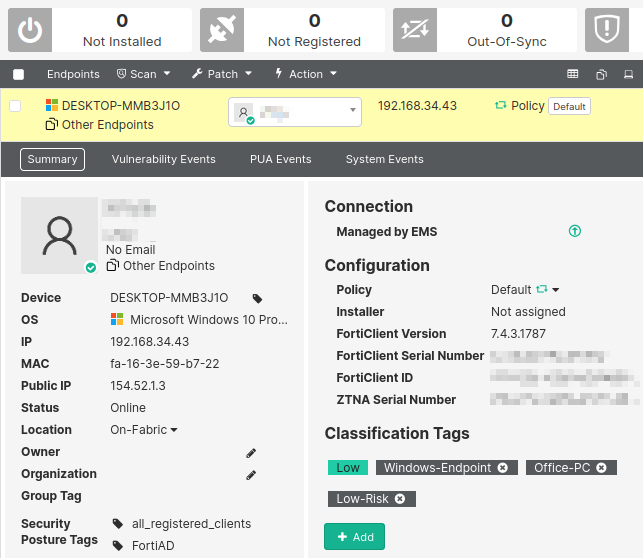Click the Not Installed power icon
This screenshot has height=558, width=643.
30,31
